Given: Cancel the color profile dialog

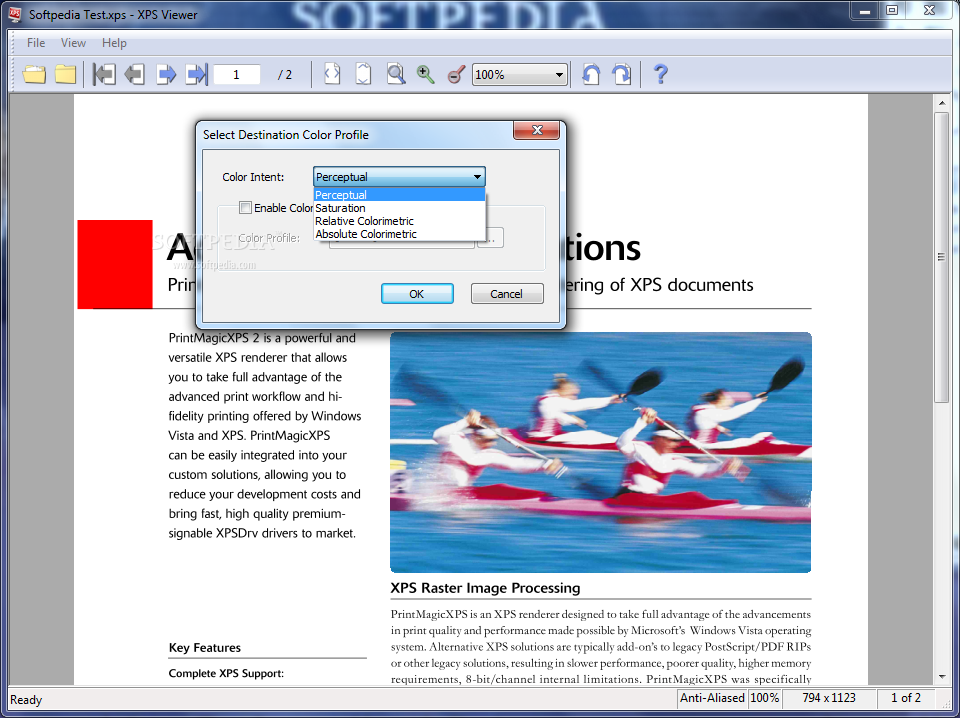Looking at the screenshot, I should pos(507,294).
